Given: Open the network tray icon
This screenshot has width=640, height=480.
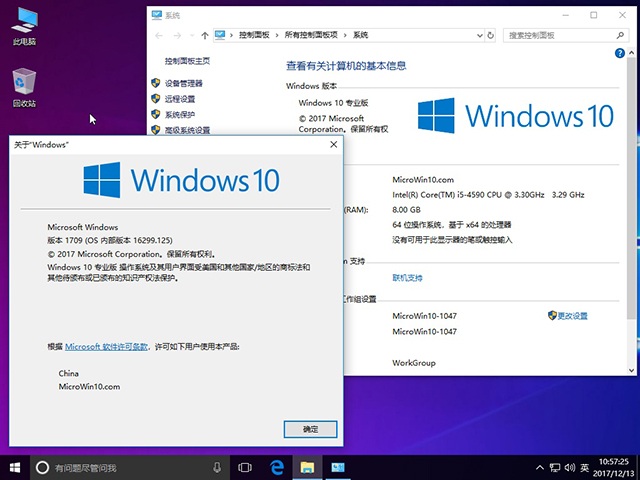Looking at the screenshot, I should pyautogui.click(x=555, y=468).
